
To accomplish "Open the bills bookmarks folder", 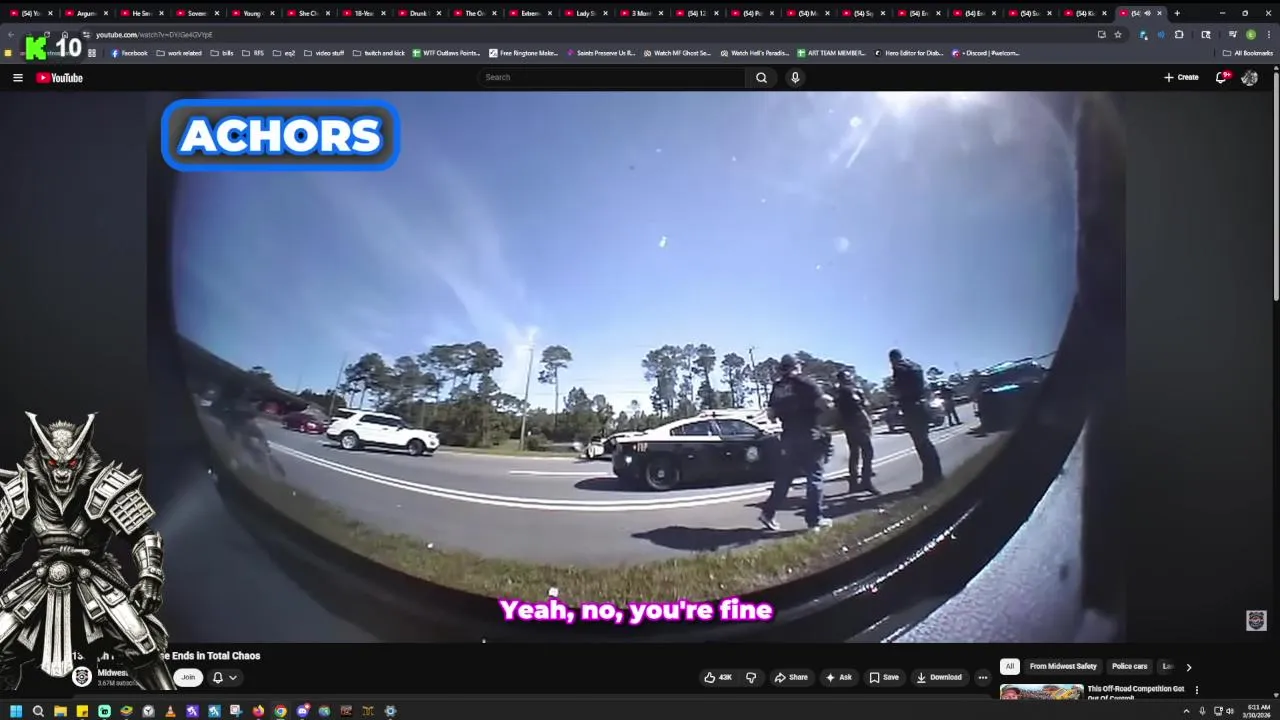I will [x=222, y=53].
